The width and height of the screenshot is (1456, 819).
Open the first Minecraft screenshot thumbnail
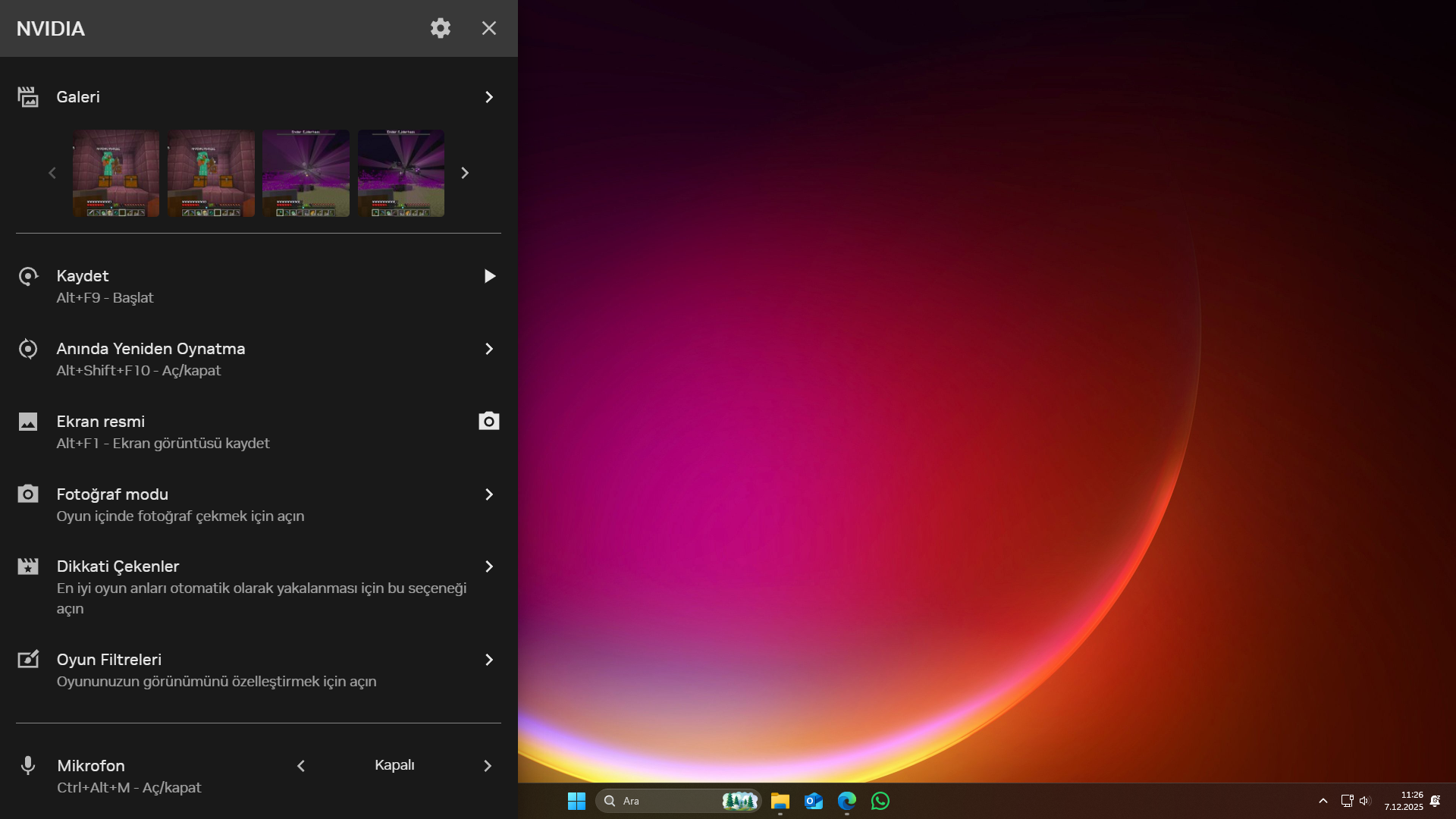pos(116,173)
